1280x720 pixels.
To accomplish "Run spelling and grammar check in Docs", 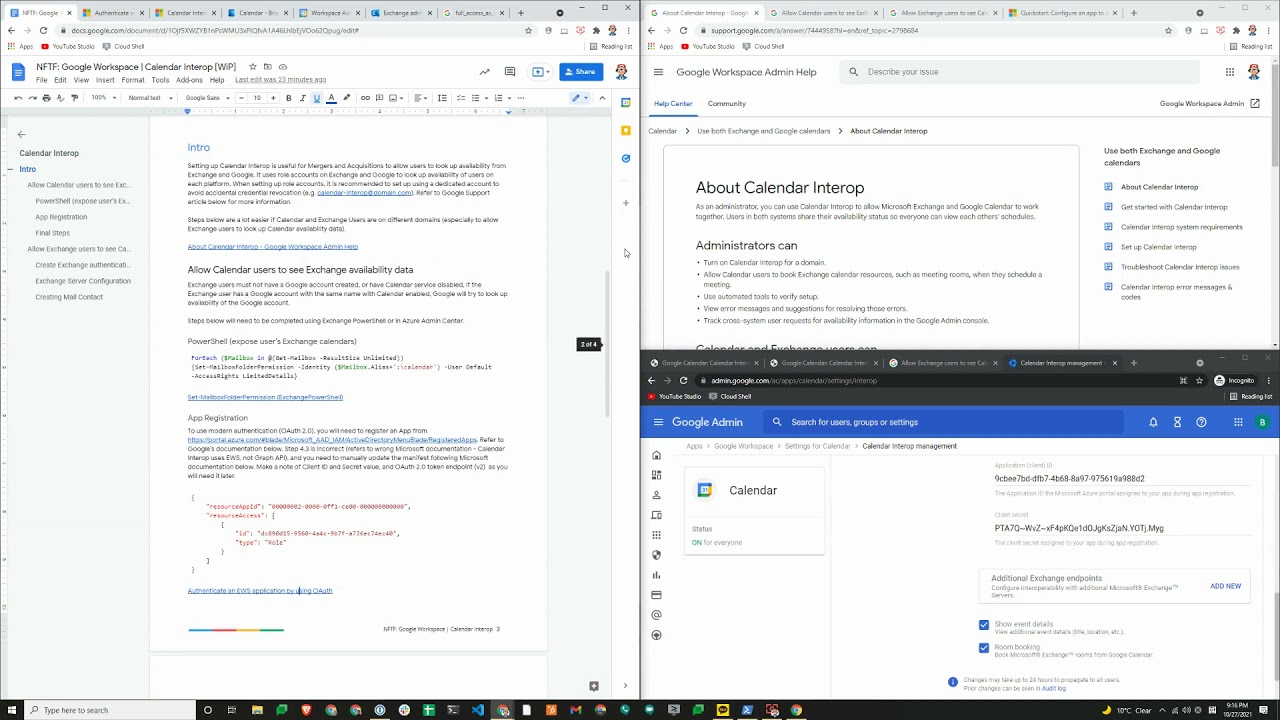I will (x=60, y=98).
